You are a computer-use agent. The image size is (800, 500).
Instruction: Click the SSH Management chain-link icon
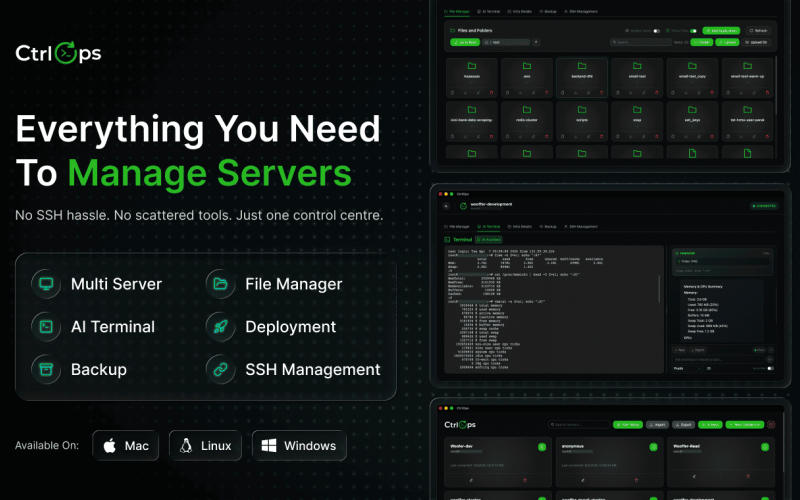point(220,369)
